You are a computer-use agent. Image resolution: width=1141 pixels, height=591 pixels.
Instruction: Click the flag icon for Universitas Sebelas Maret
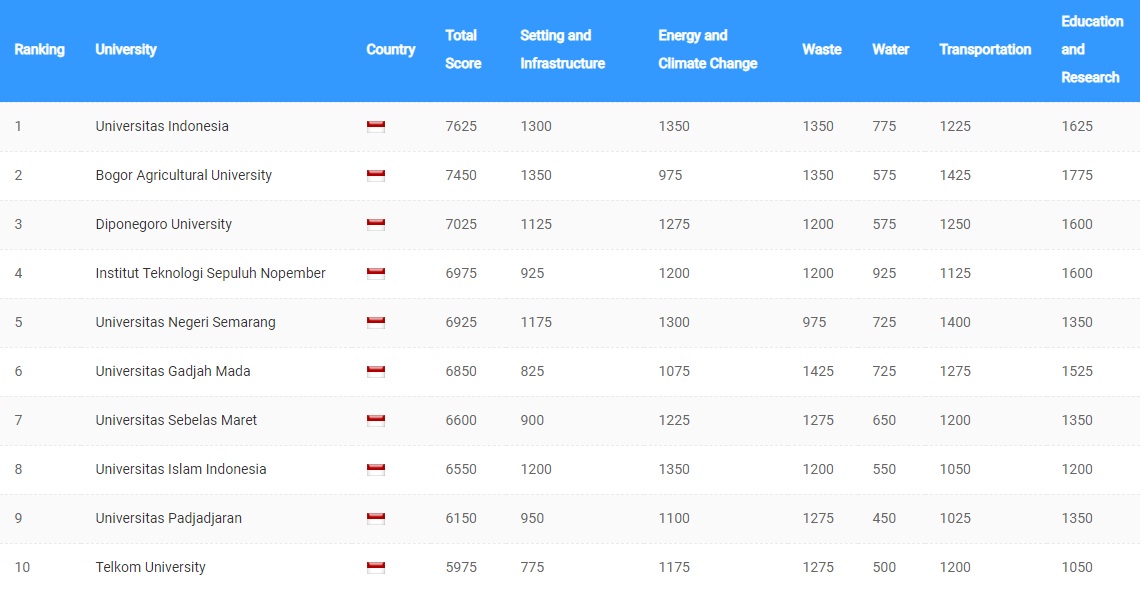376,421
